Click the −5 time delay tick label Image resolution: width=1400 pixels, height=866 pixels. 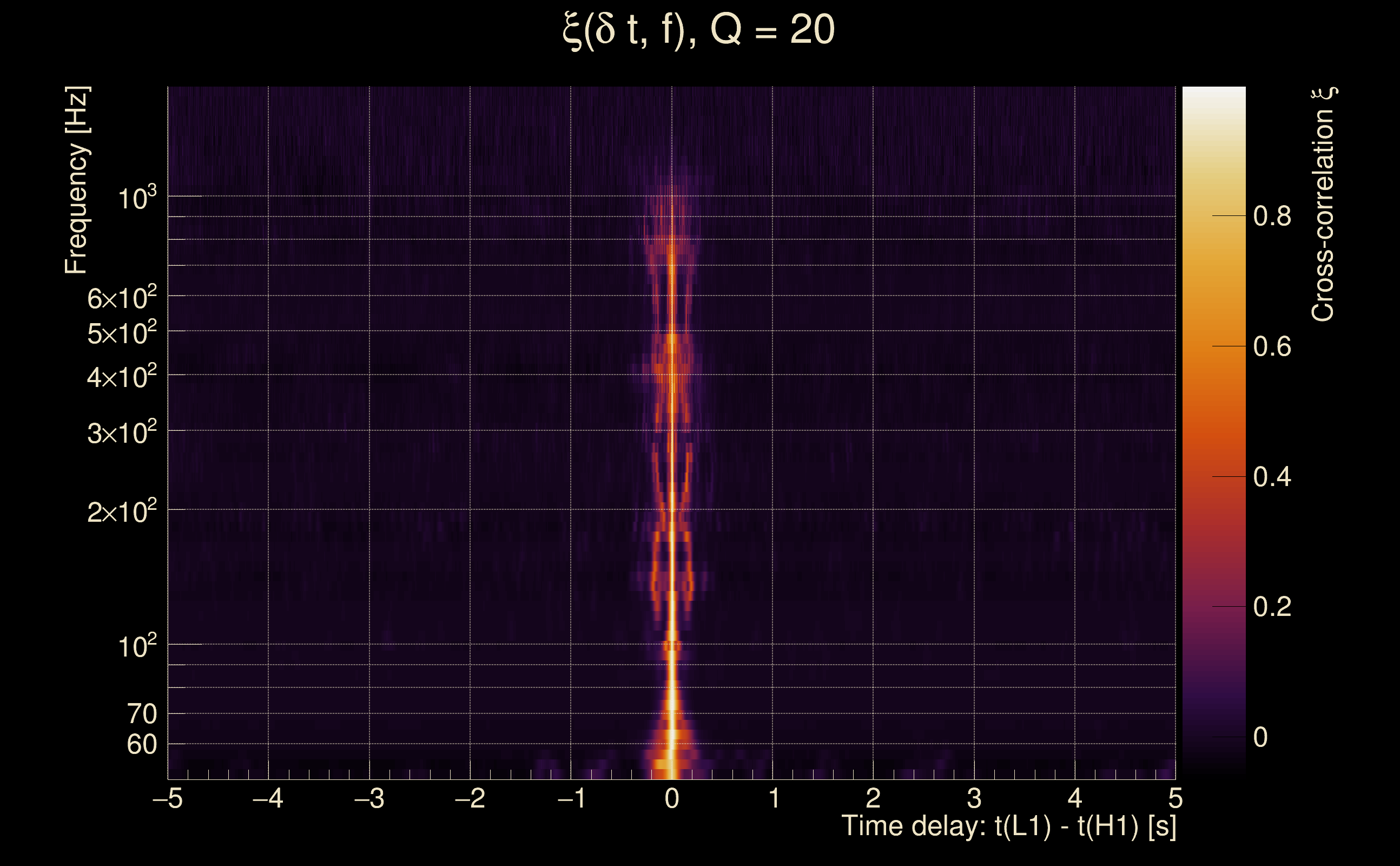pyautogui.click(x=168, y=798)
